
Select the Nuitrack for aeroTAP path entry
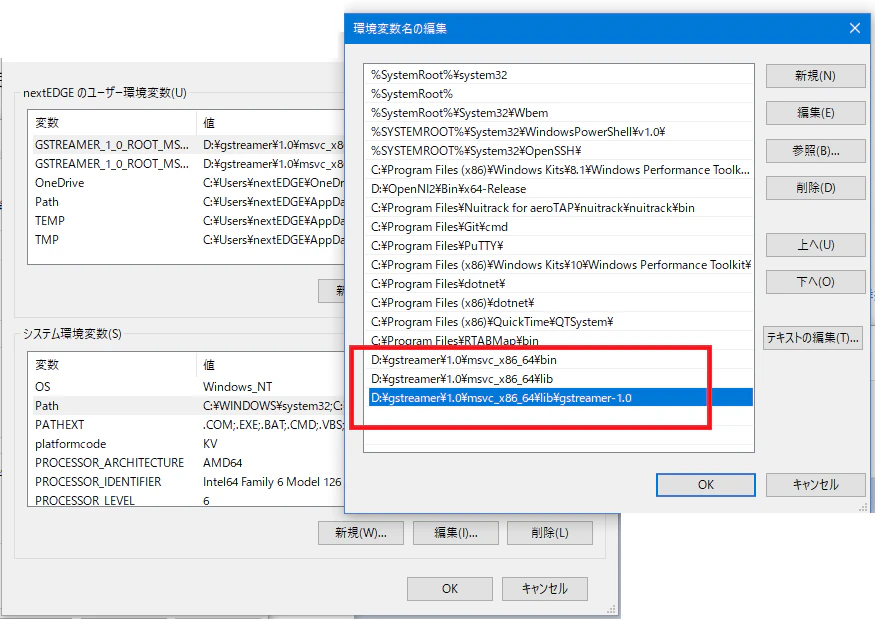(x=558, y=208)
